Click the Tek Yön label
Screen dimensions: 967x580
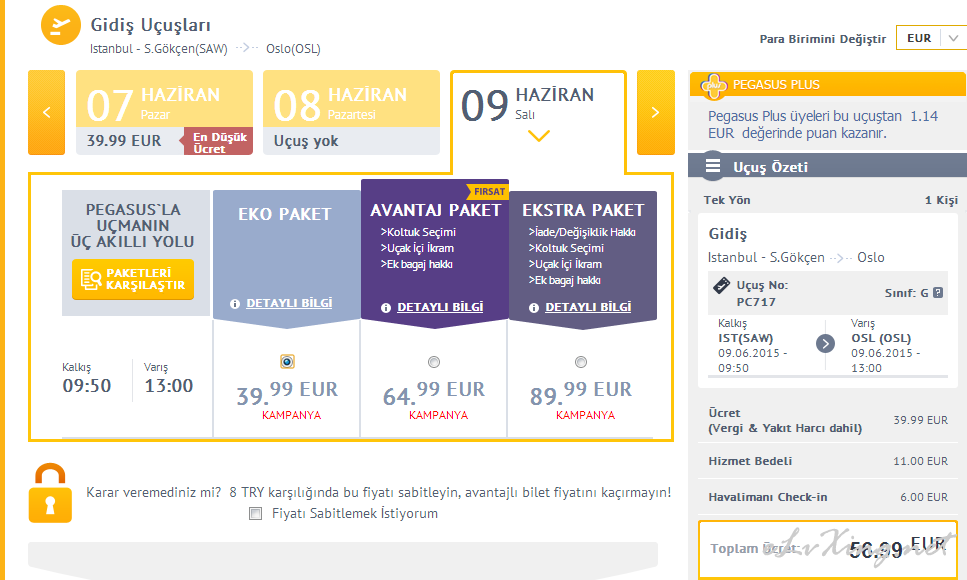727,200
